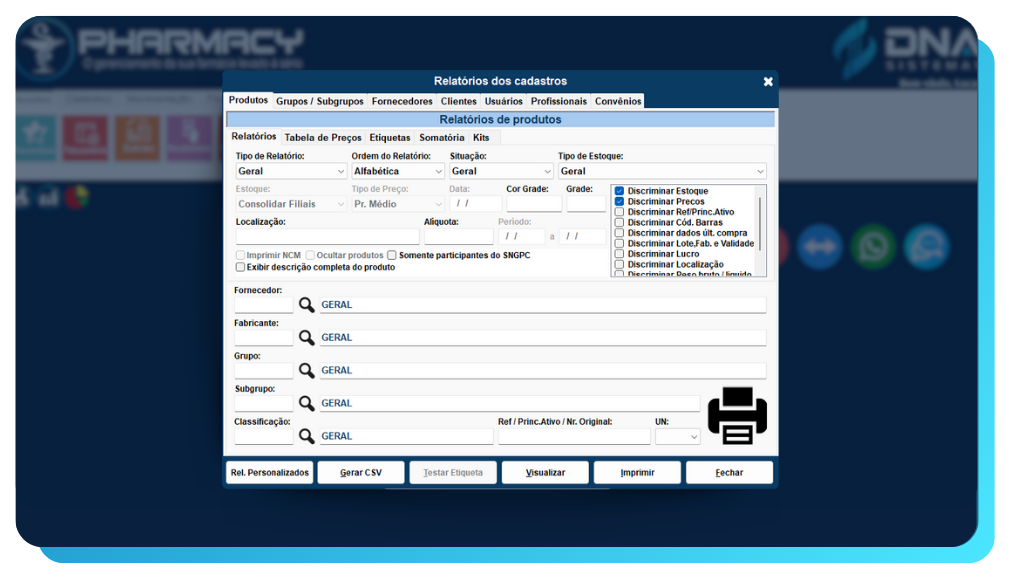Open Kits sub-tab

[481, 137]
